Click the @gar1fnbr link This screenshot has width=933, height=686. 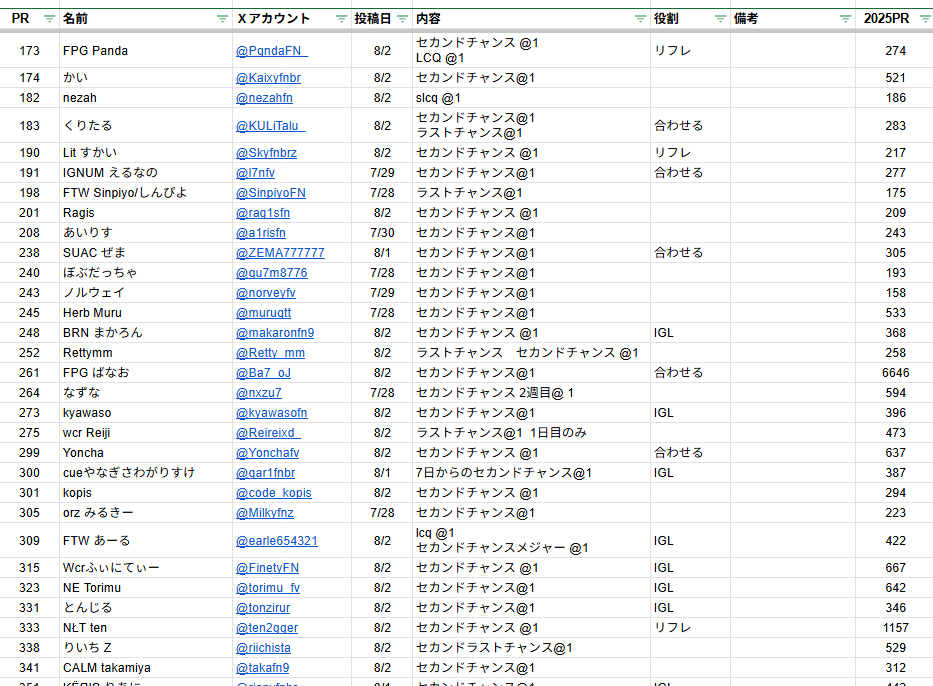tap(265, 473)
